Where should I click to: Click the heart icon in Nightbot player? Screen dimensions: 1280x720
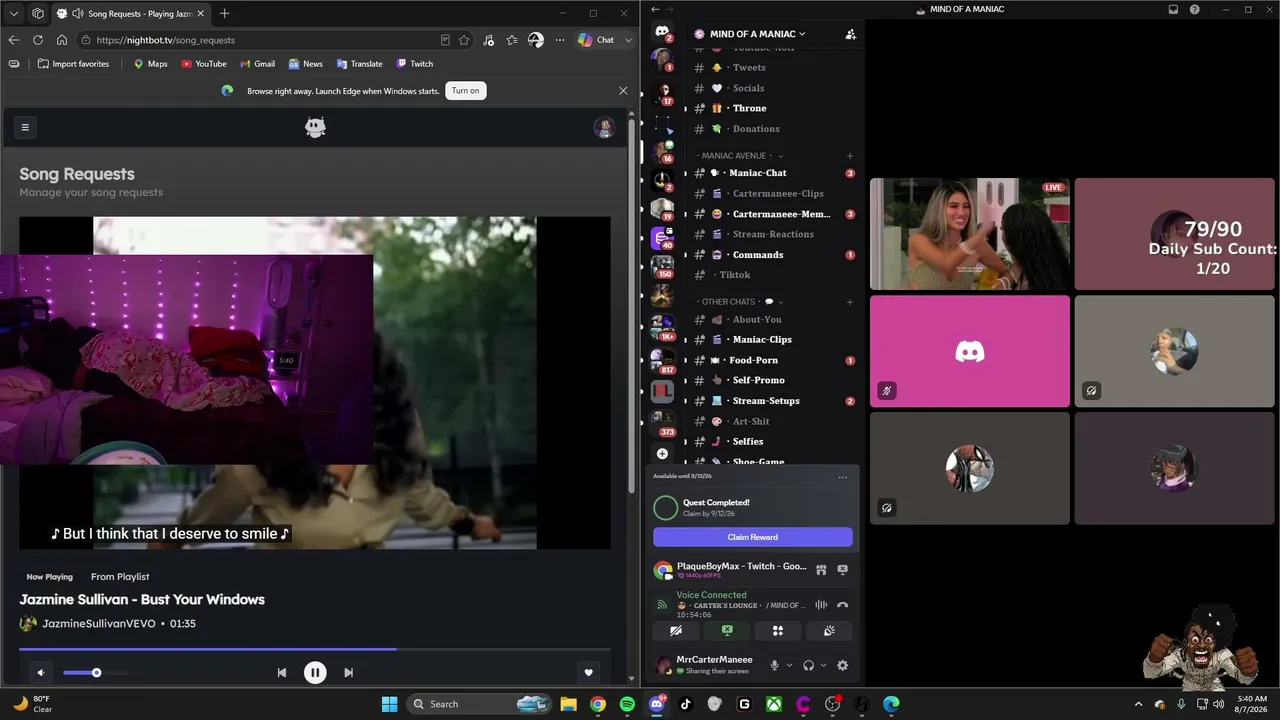(x=589, y=673)
